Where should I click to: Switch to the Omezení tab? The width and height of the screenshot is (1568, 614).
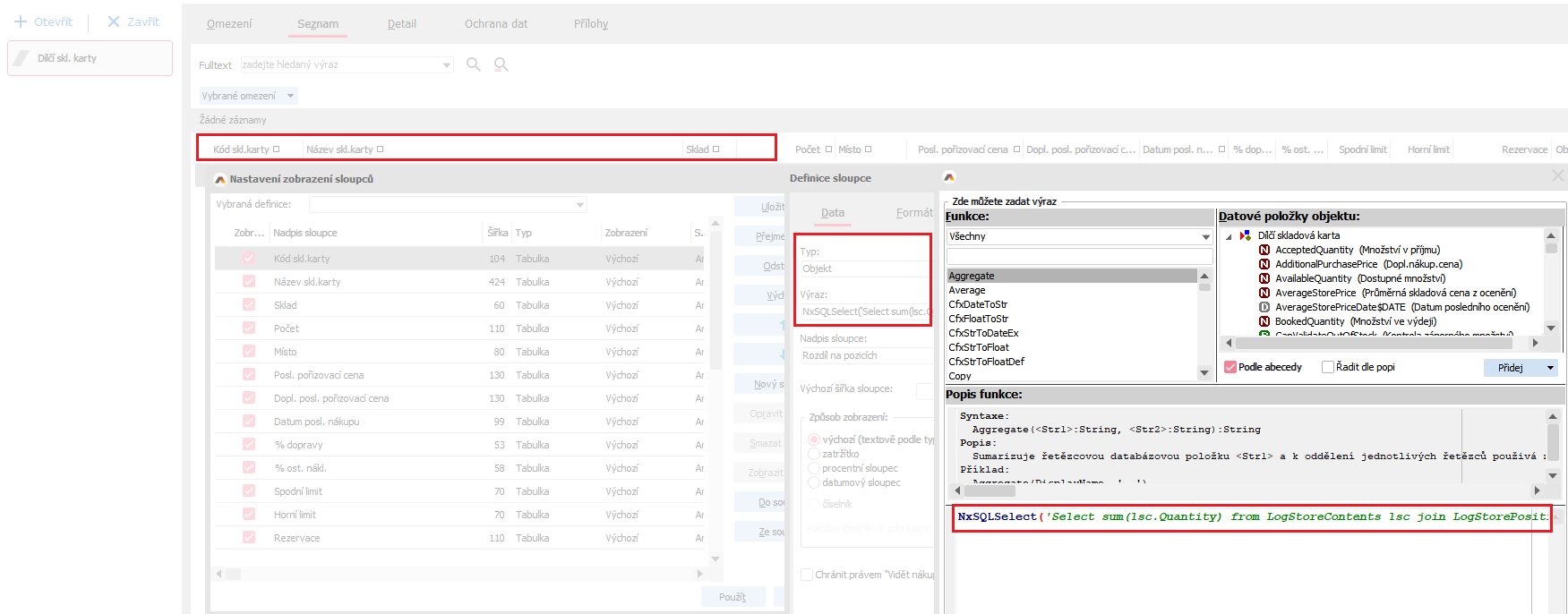[229, 24]
